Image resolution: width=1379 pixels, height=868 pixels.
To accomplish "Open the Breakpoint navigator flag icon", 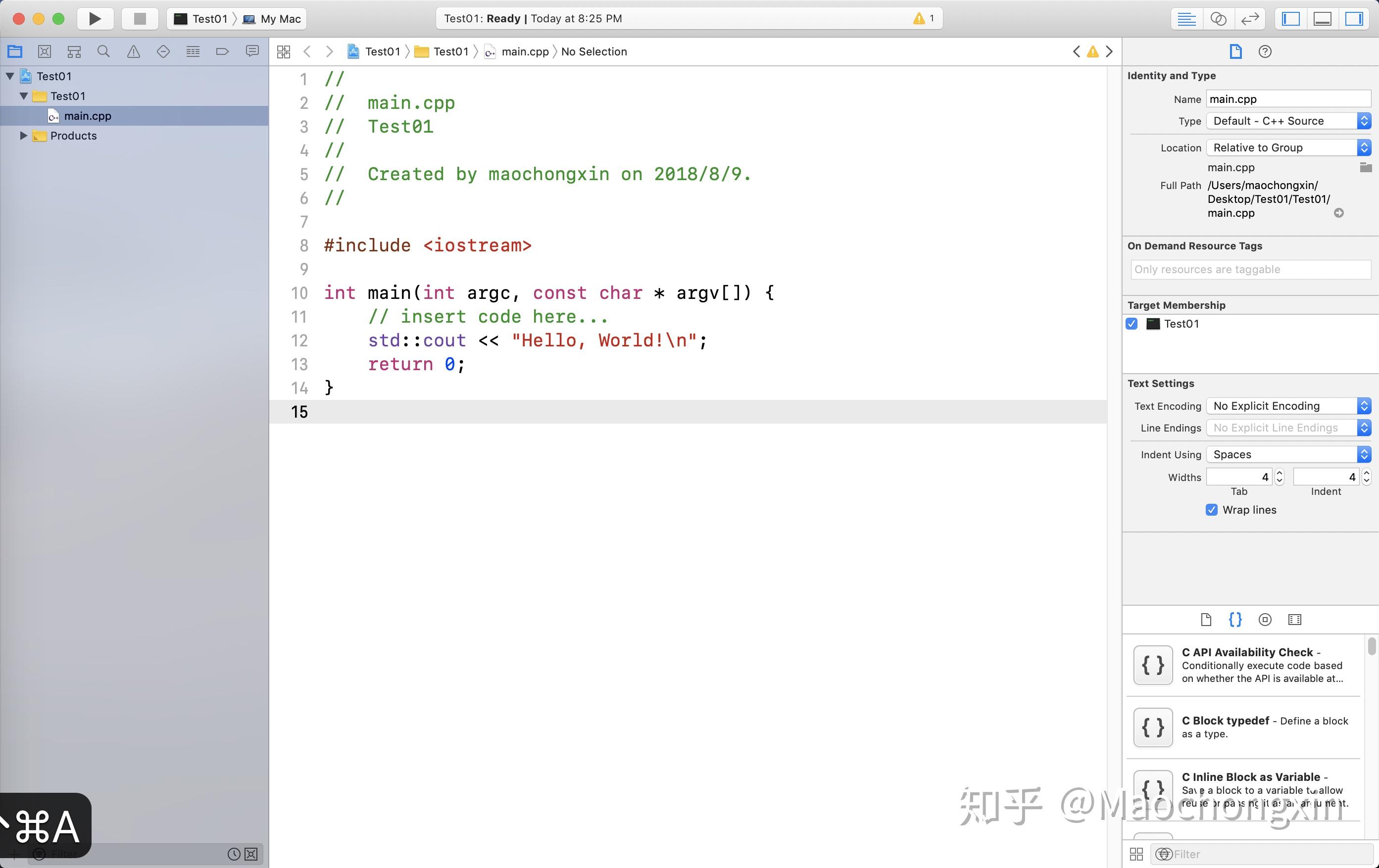I will pos(222,51).
